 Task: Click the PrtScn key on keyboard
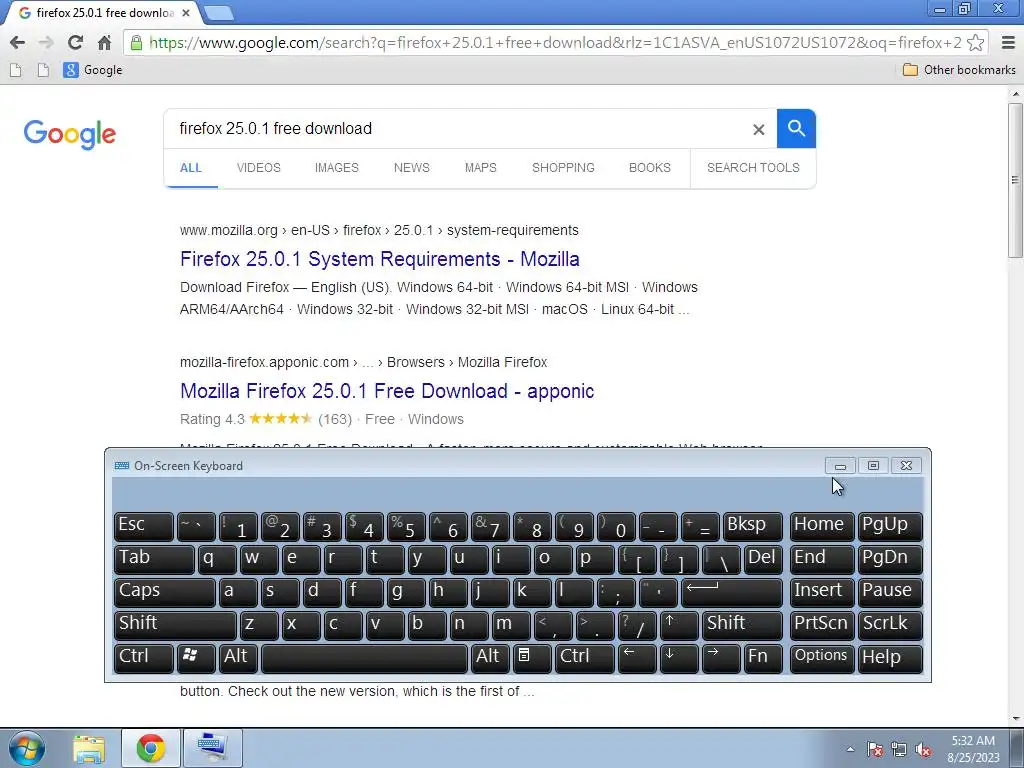[x=822, y=624]
